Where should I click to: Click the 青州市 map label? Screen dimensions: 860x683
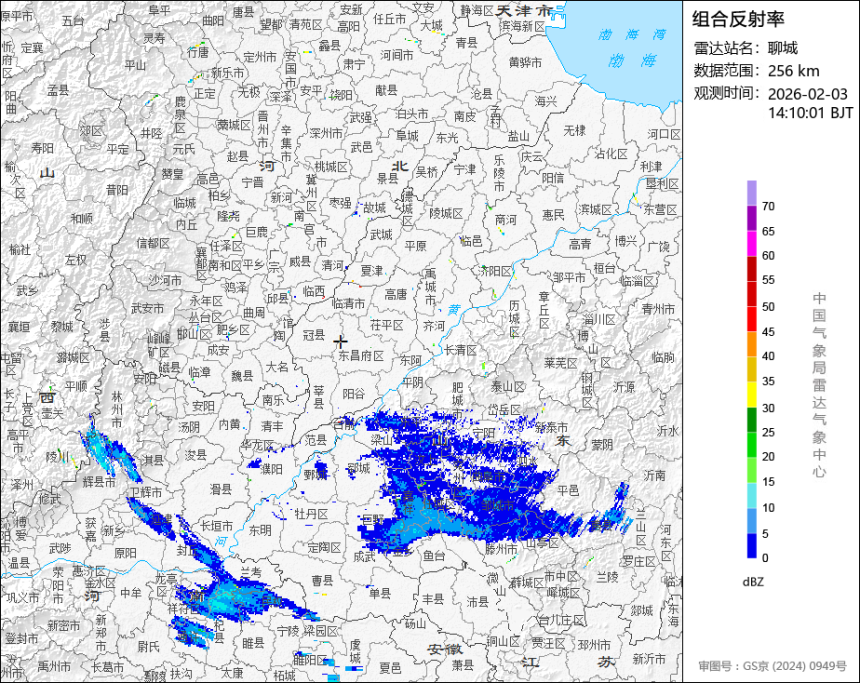658,309
